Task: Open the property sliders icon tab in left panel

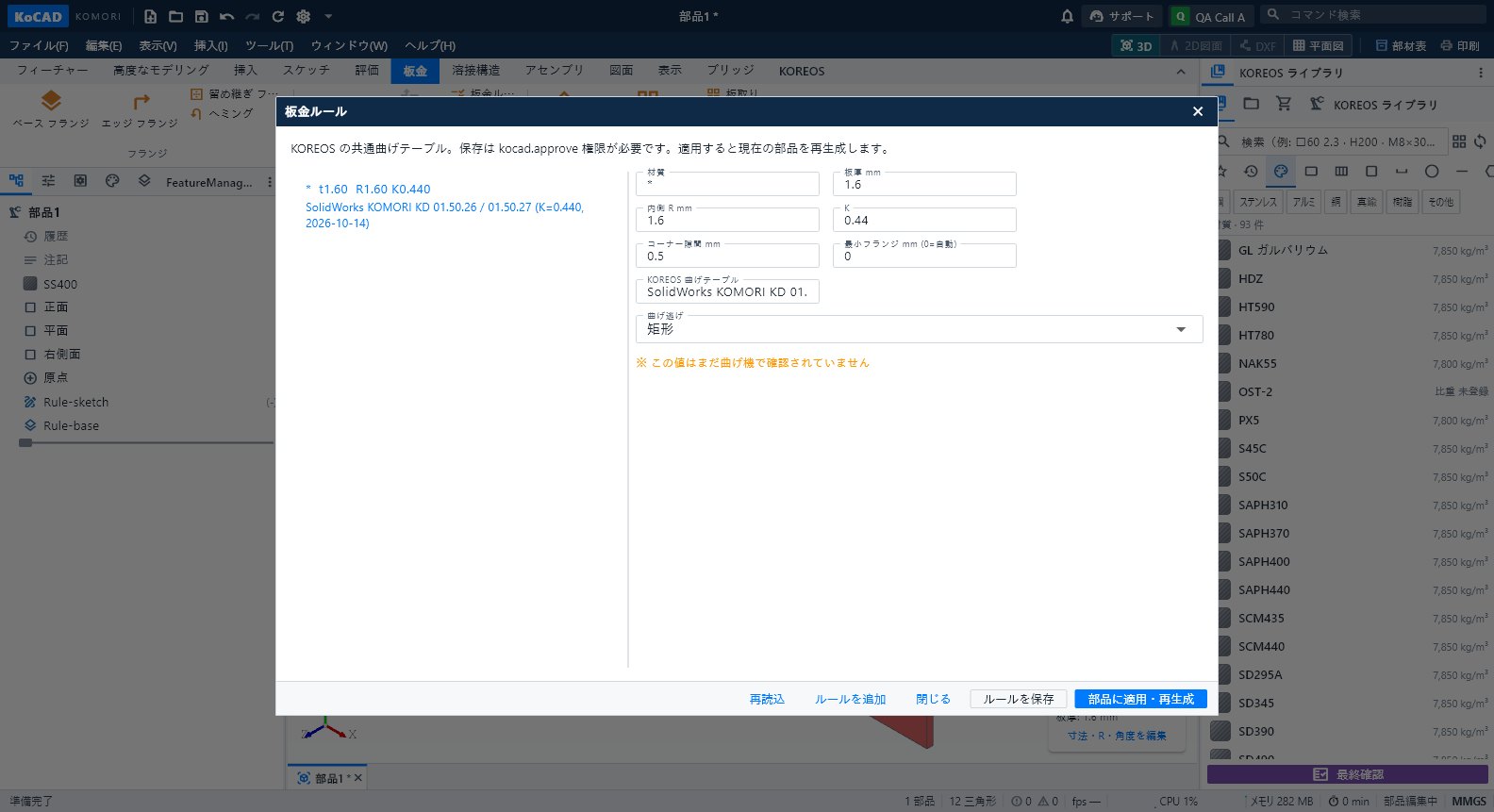Action: pos(48,181)
